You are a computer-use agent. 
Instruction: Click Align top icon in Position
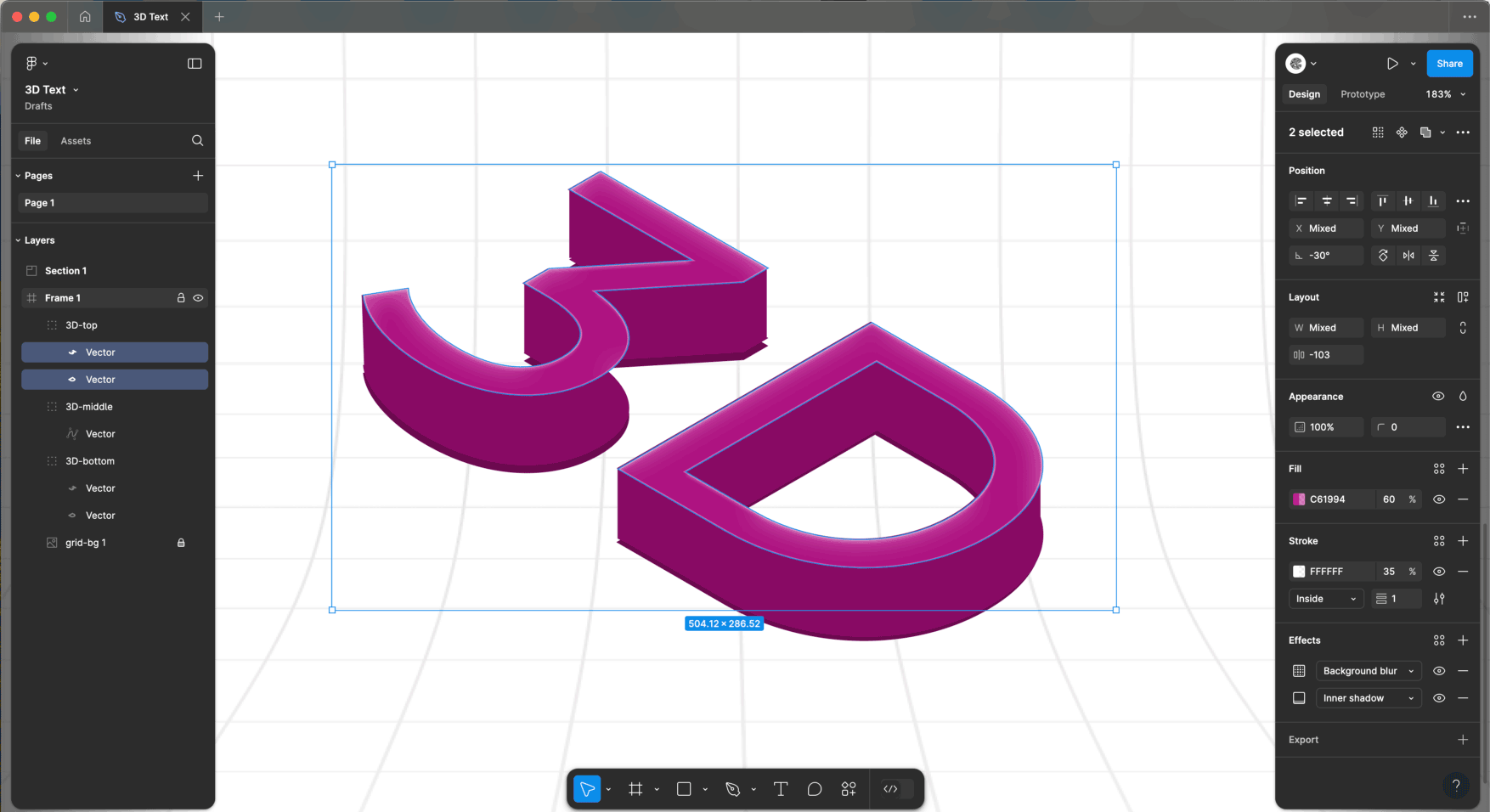pyautogui.click(x=1382, y=201)
